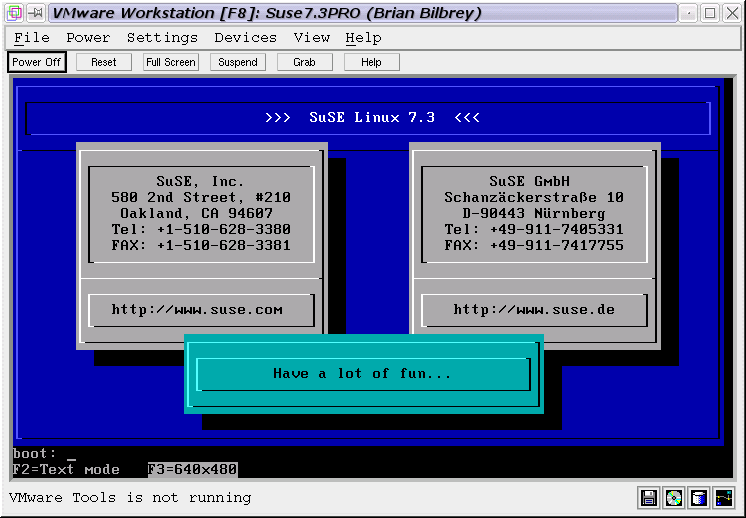Click the hard disk status icon
The image size is (746, 518).
(699, 498)
